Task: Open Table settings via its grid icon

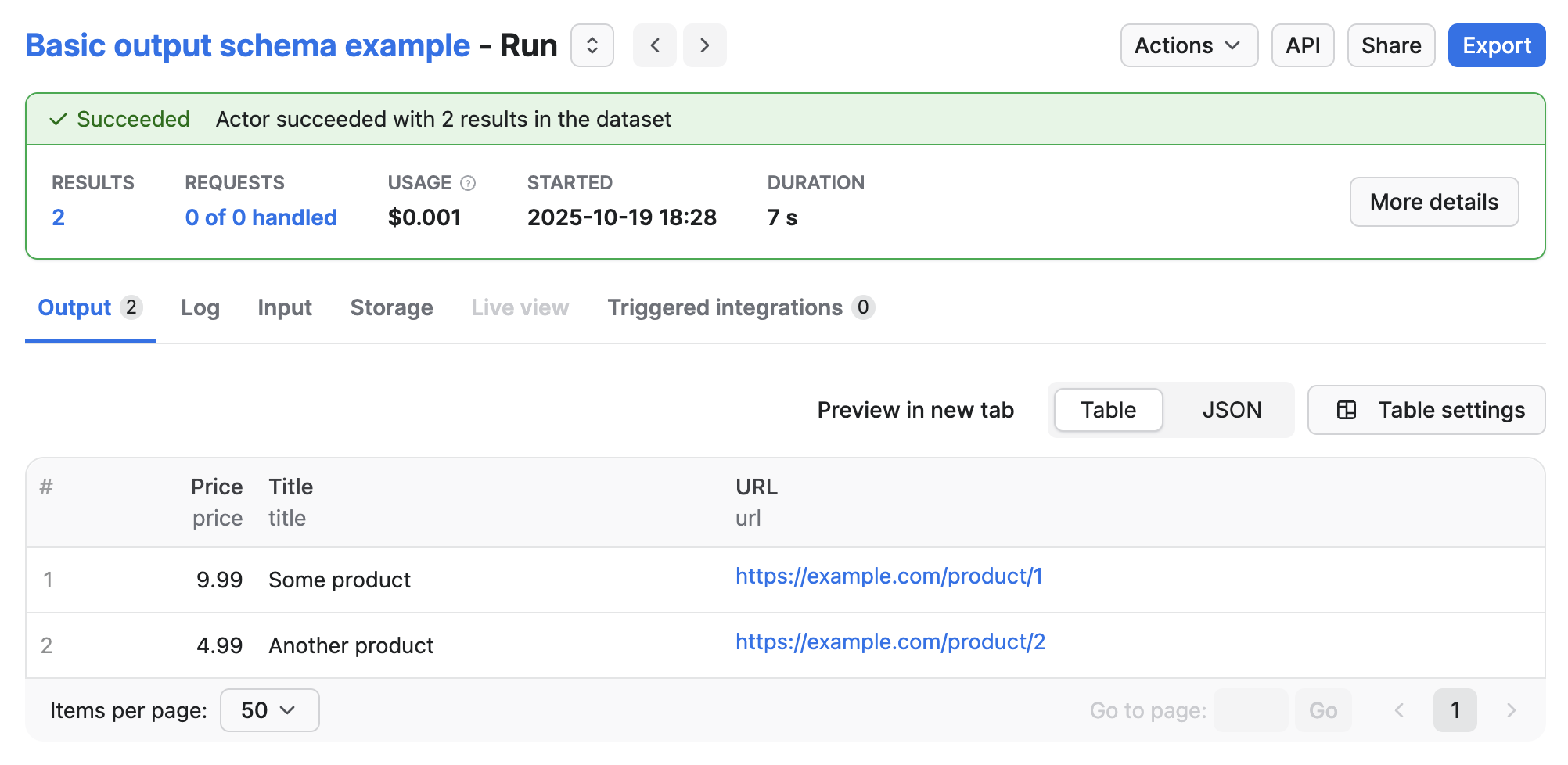Action: pyautogui.click(x=1347, y=409)
